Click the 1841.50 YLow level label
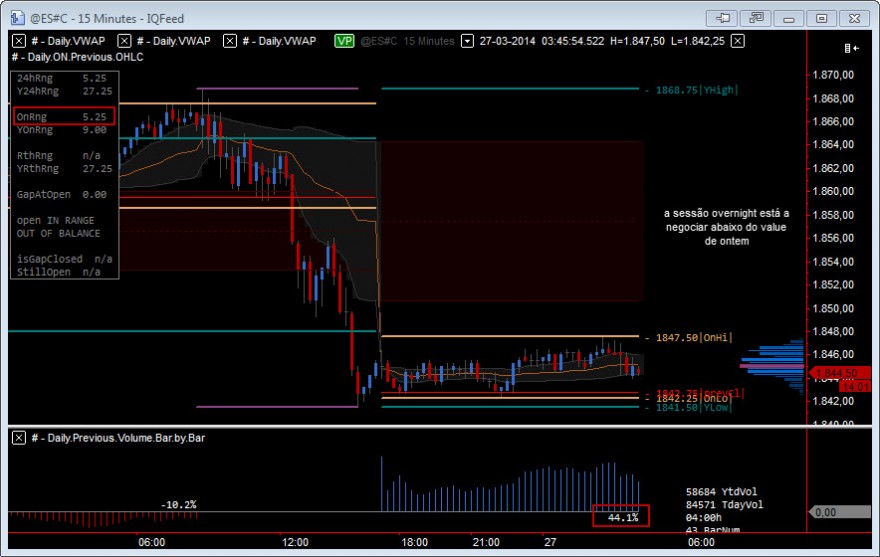This screenshot has height=557, width=880. click(x=694, y=407)
